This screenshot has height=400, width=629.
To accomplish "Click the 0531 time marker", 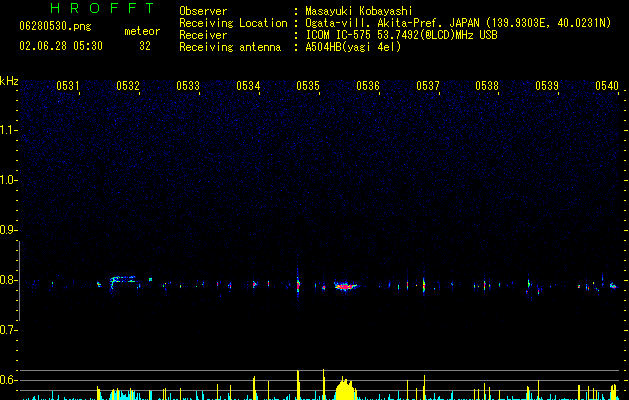I will 67,86.
